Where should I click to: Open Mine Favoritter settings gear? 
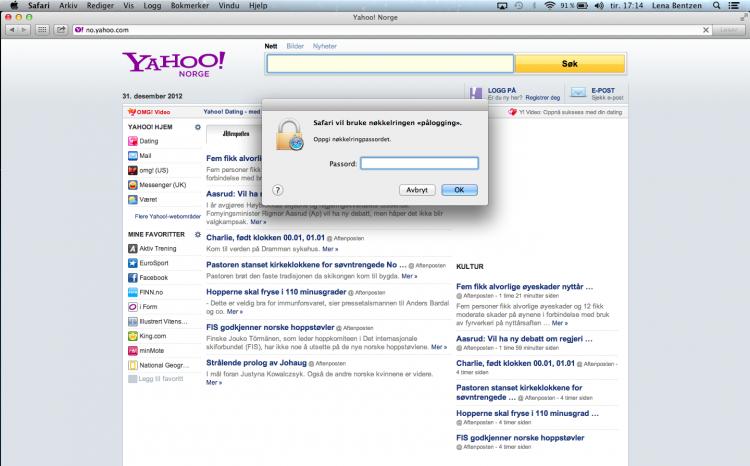pos(198,234)
